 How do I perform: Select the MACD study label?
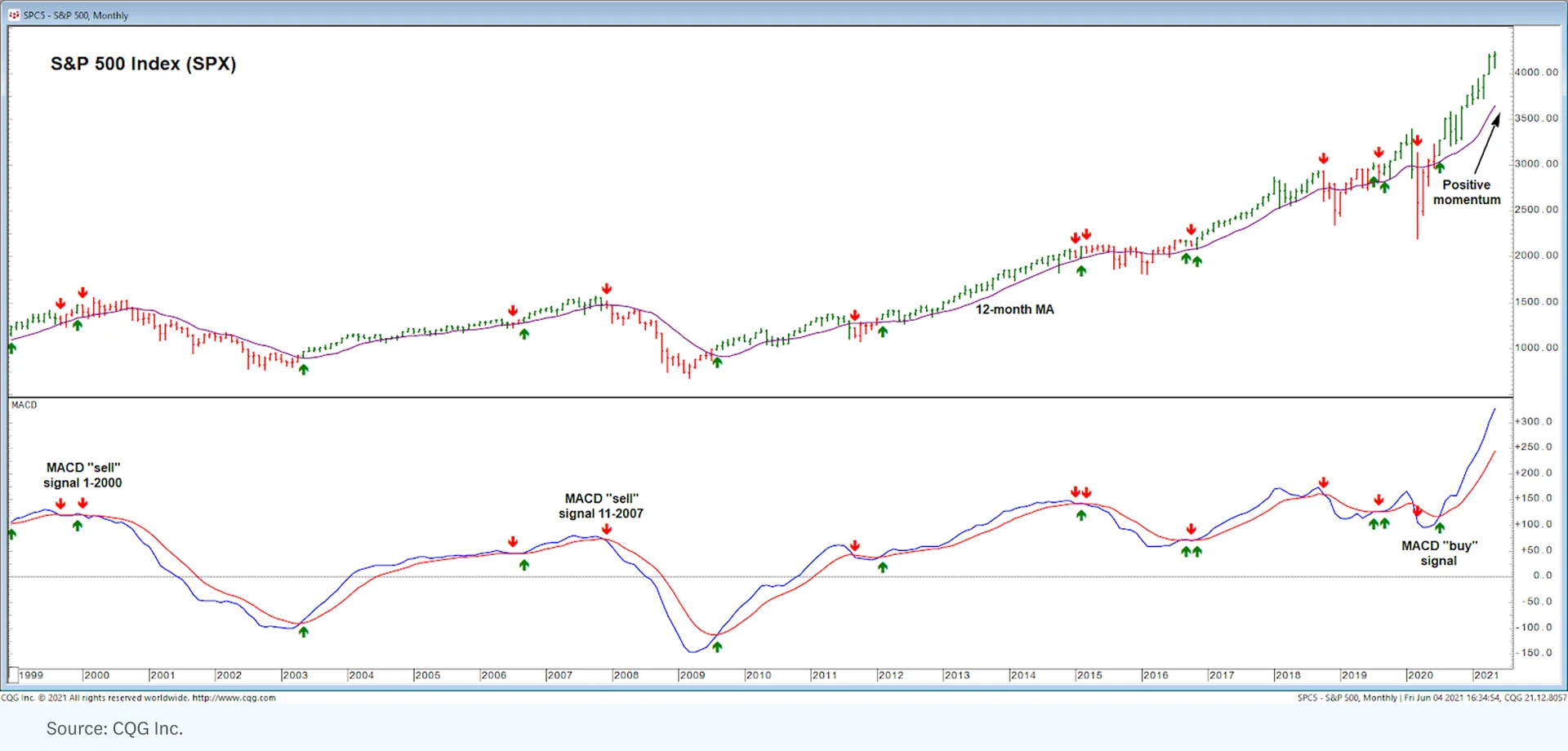pos(24,405)
